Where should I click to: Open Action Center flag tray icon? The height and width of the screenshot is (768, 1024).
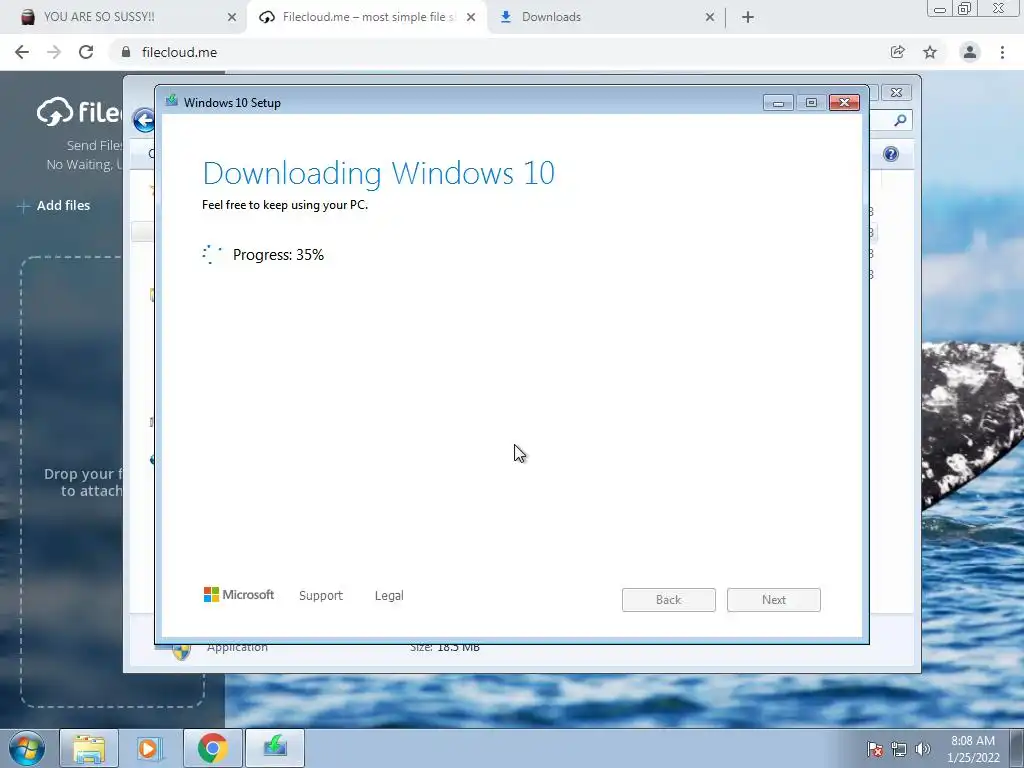(x=875, y=749)
